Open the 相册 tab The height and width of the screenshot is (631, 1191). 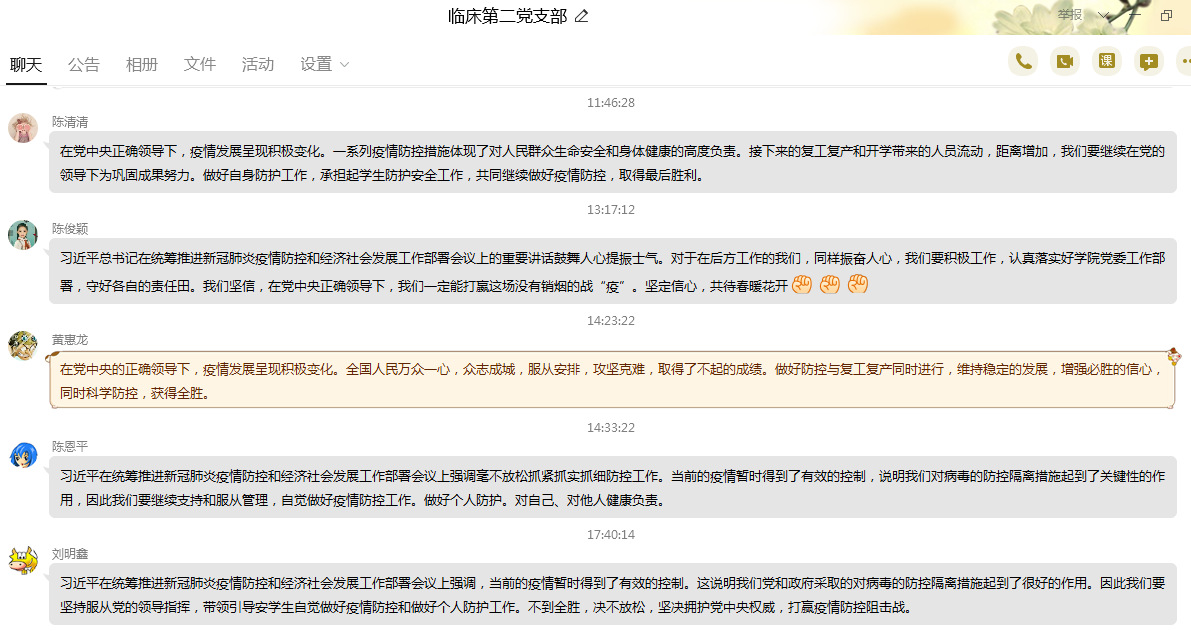tap(142, 64)
